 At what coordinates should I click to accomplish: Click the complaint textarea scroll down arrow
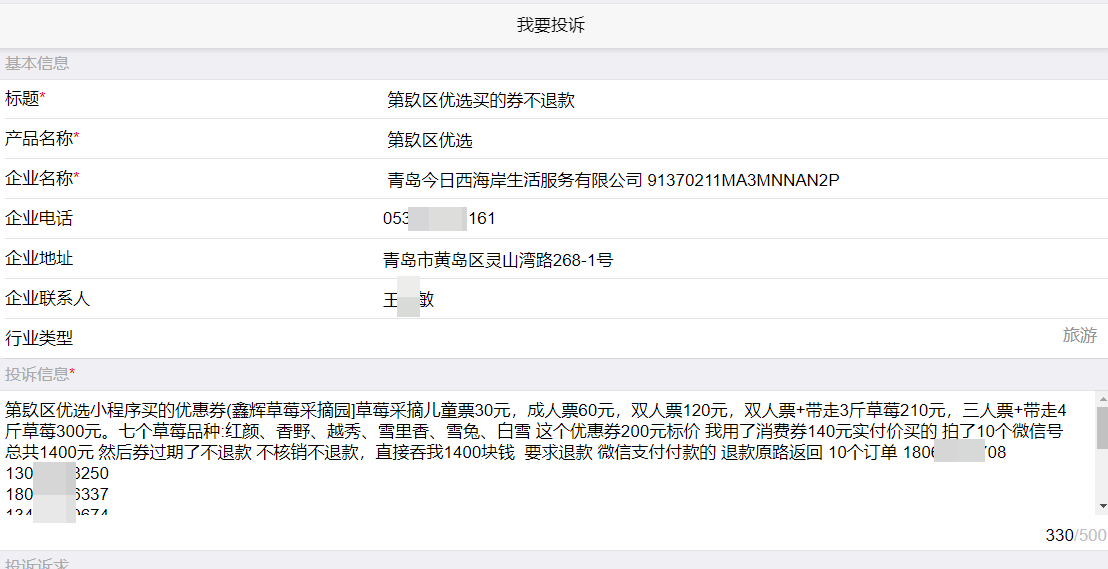point(1102,507)
